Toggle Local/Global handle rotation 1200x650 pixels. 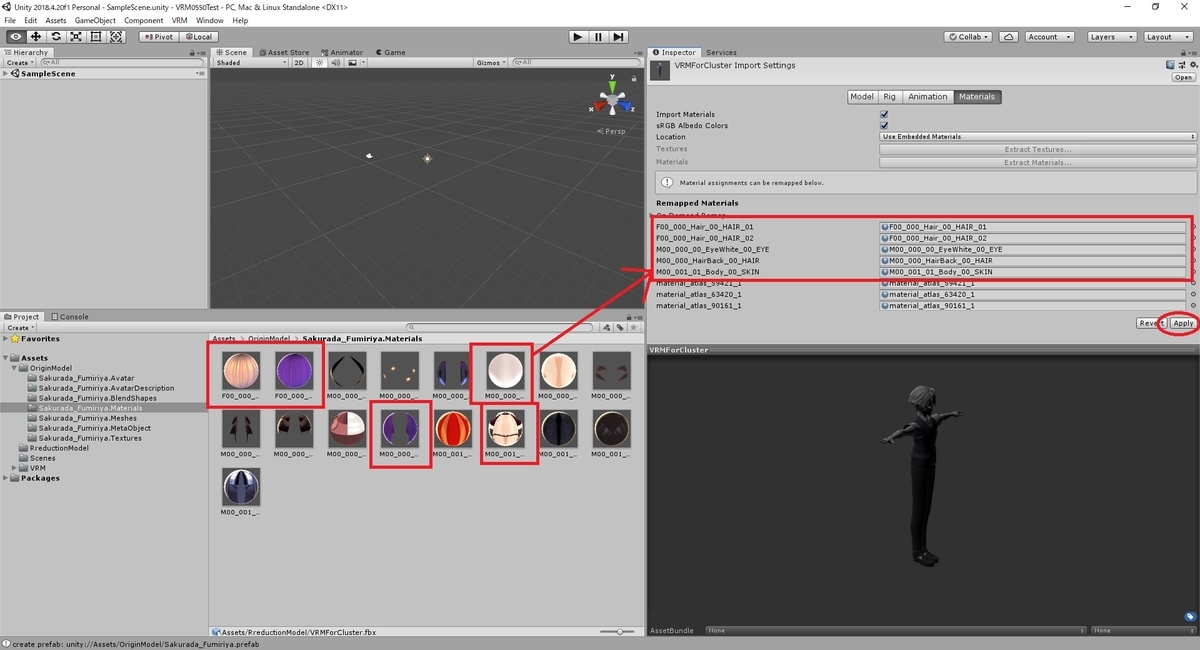198,37
